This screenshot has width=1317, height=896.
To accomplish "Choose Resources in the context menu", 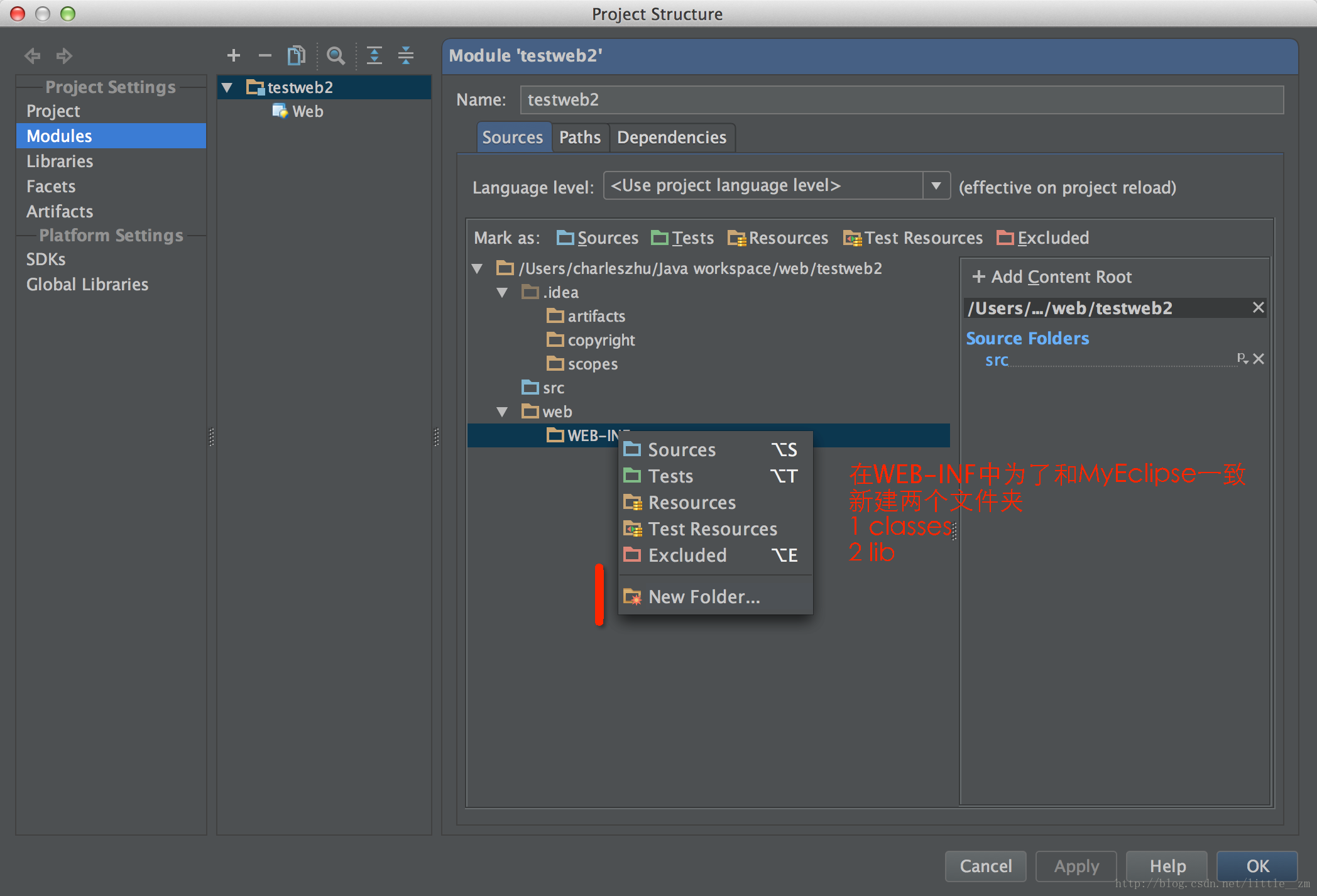I will point(716,503).
